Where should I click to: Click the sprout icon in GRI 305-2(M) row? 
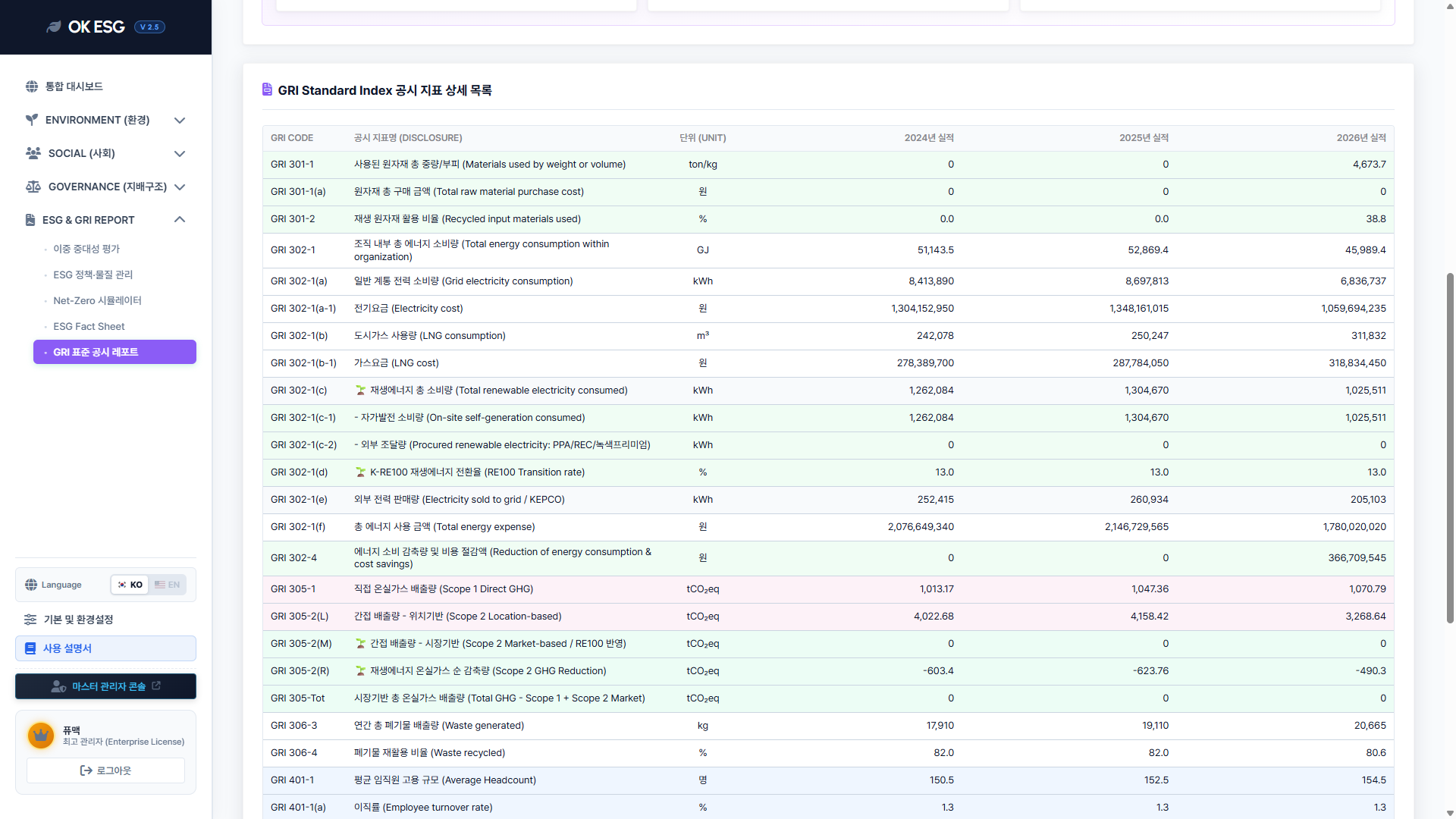(x=361, y=644)
